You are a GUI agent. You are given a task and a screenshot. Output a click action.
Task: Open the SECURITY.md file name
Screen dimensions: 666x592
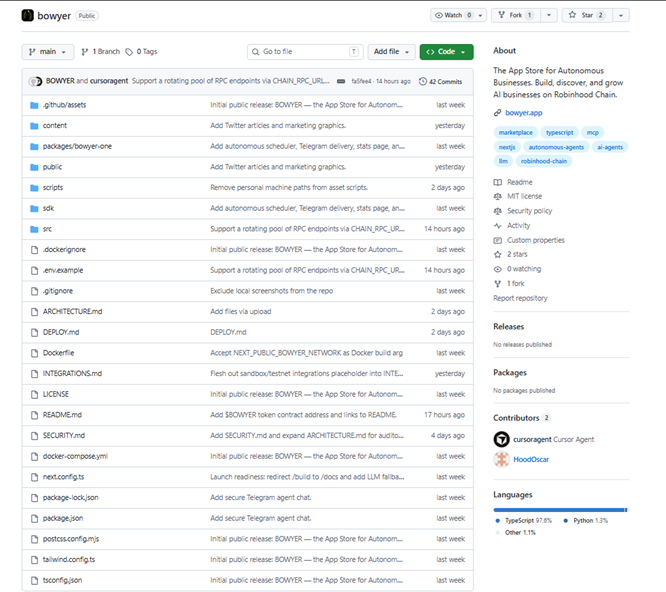[x=64, y=436]
